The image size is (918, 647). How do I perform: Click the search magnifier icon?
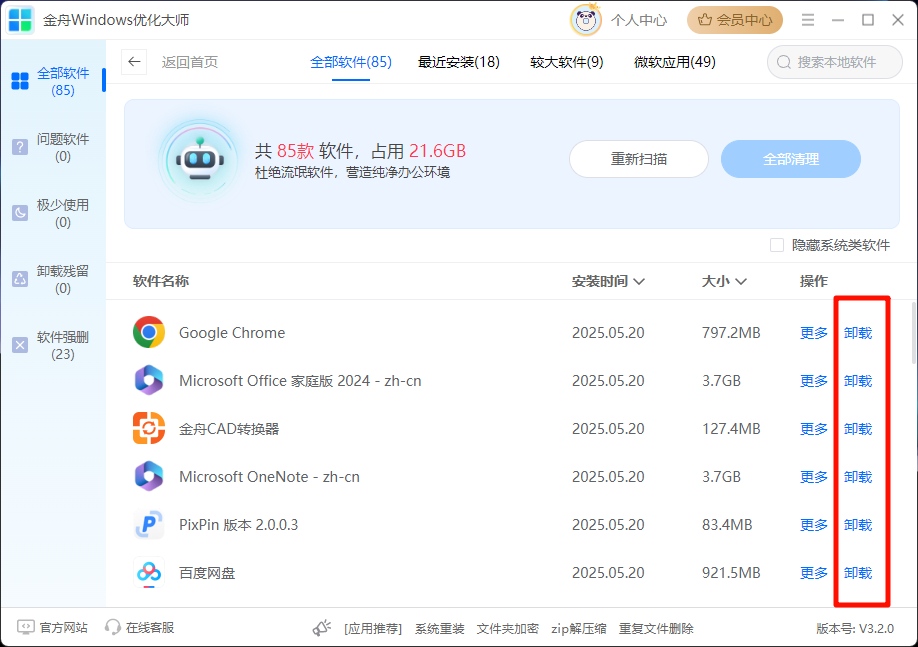[784, 62]
